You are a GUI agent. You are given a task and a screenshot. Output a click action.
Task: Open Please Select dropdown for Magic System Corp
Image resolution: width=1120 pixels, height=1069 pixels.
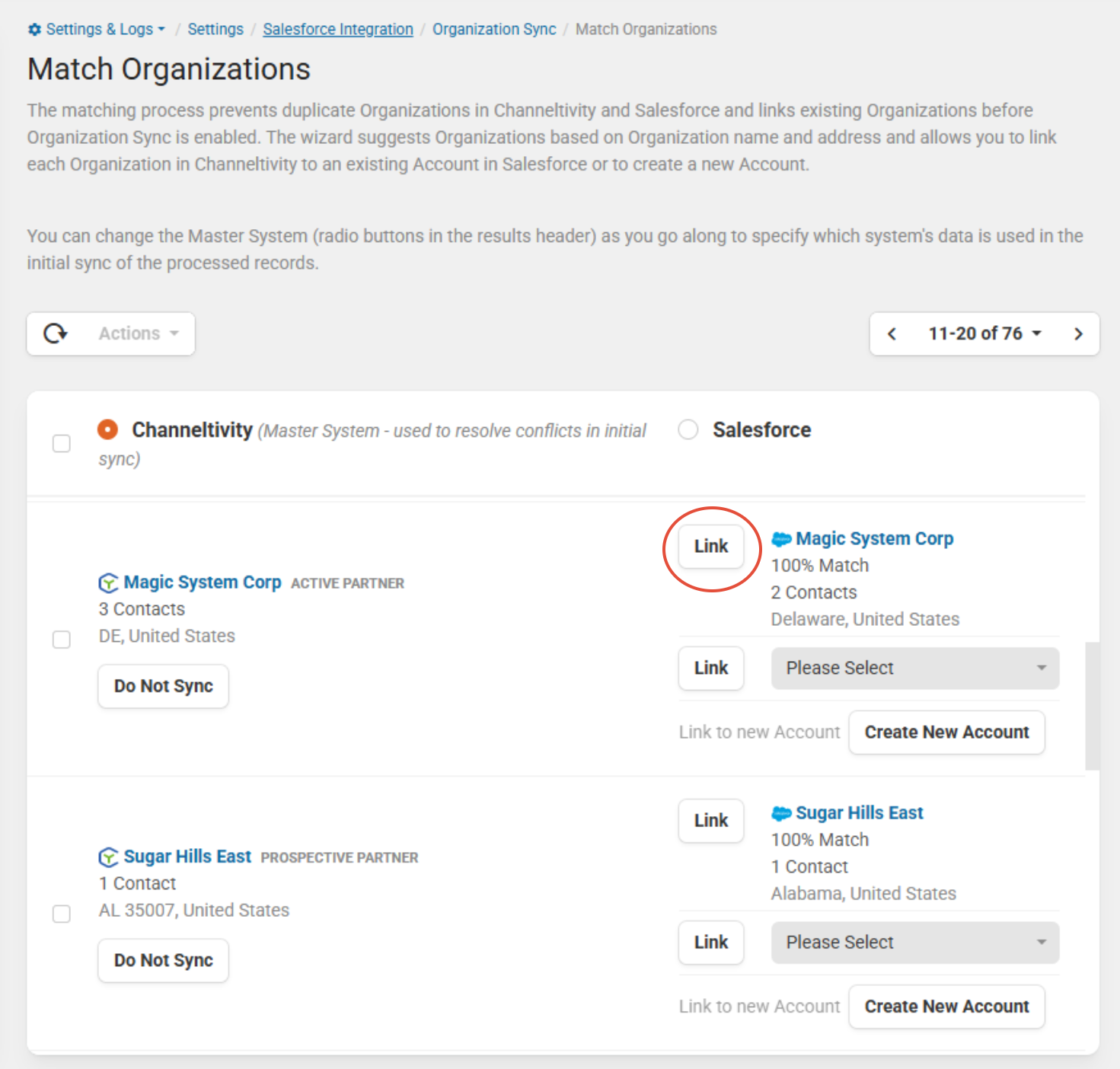pos(915,668)
